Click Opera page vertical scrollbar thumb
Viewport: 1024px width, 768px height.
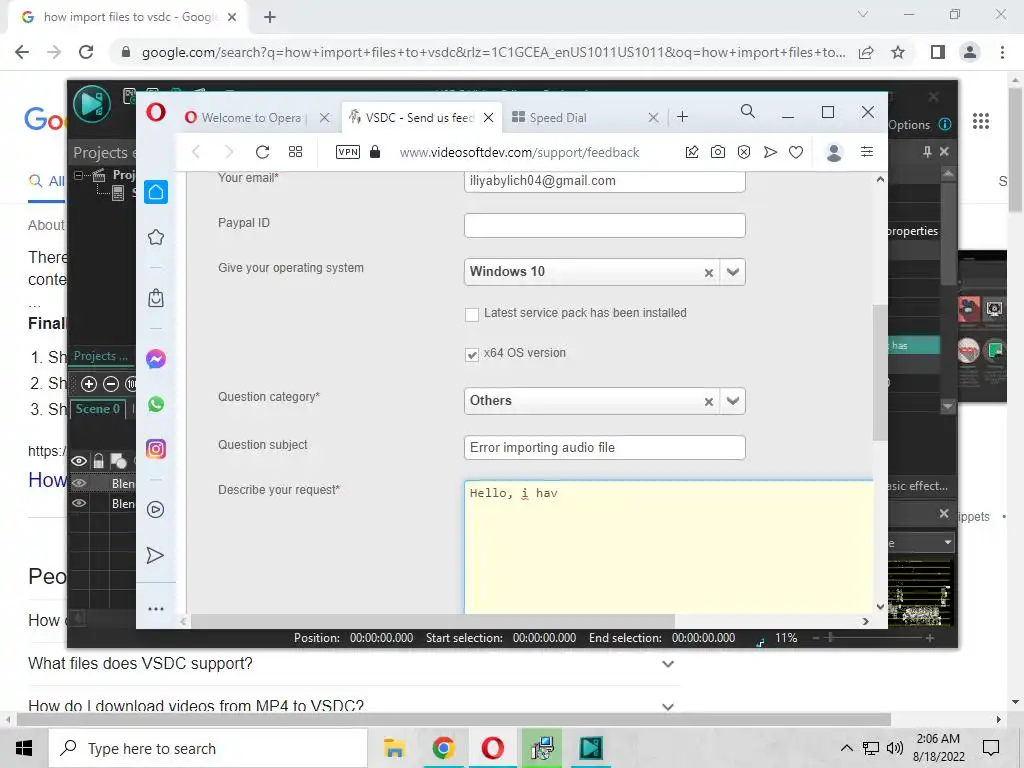(880, 372)
